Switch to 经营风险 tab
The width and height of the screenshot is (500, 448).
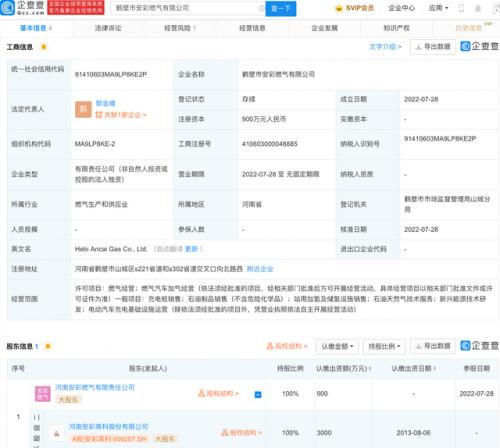point(180,28)
